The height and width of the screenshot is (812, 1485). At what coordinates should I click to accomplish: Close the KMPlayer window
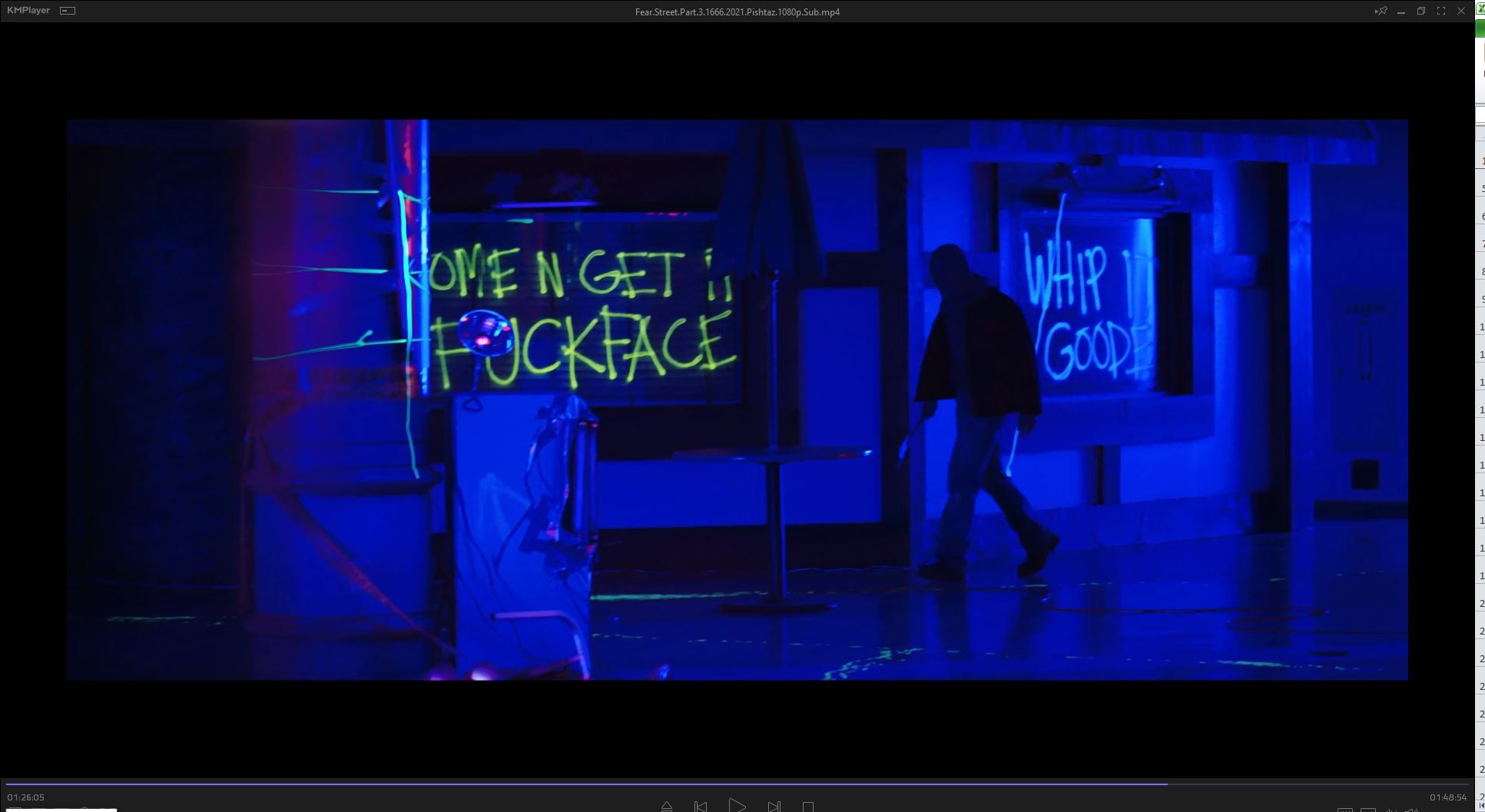[x=1461, y=11]
